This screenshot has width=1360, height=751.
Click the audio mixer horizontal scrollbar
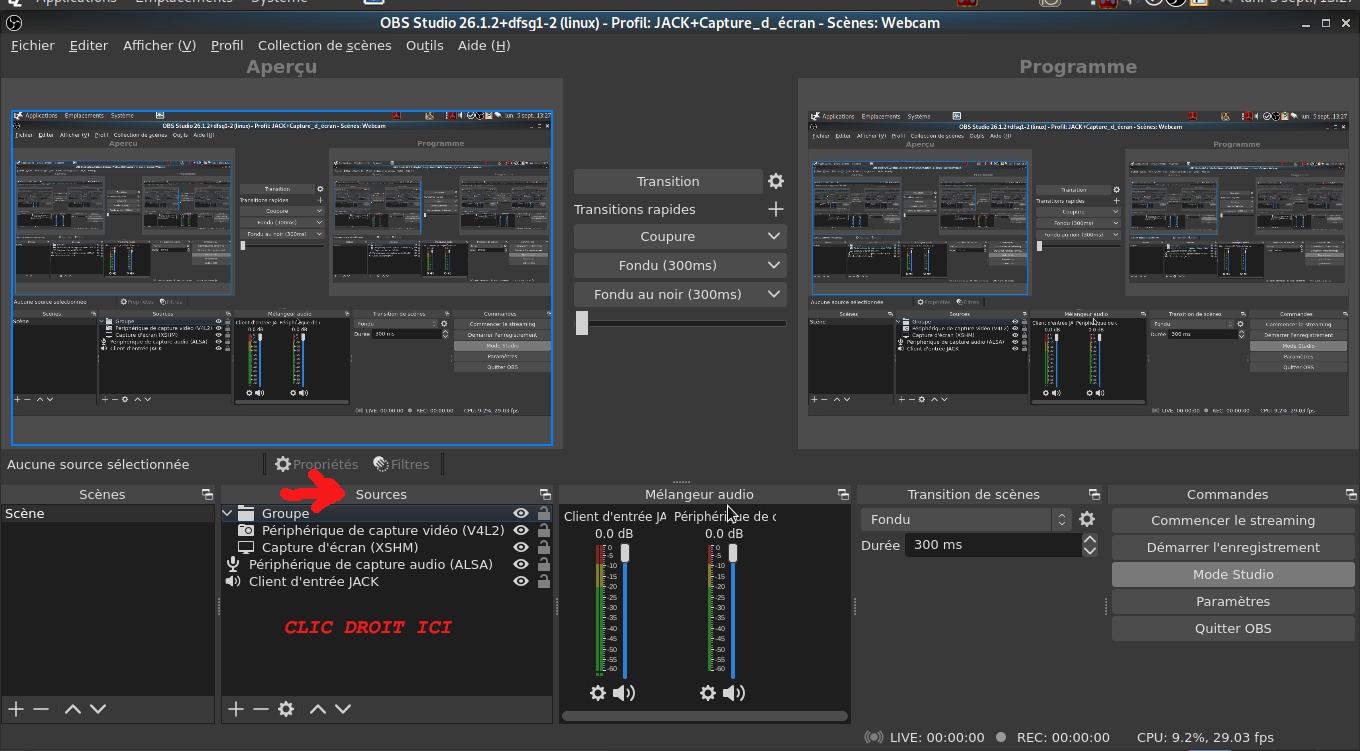(x=705, y=716)
